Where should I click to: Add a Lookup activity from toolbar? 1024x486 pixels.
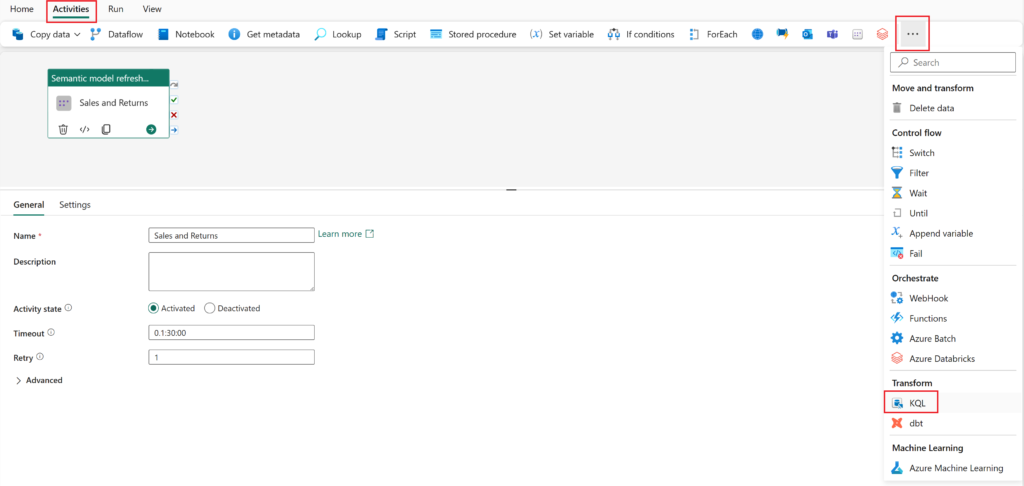(338, 34)
